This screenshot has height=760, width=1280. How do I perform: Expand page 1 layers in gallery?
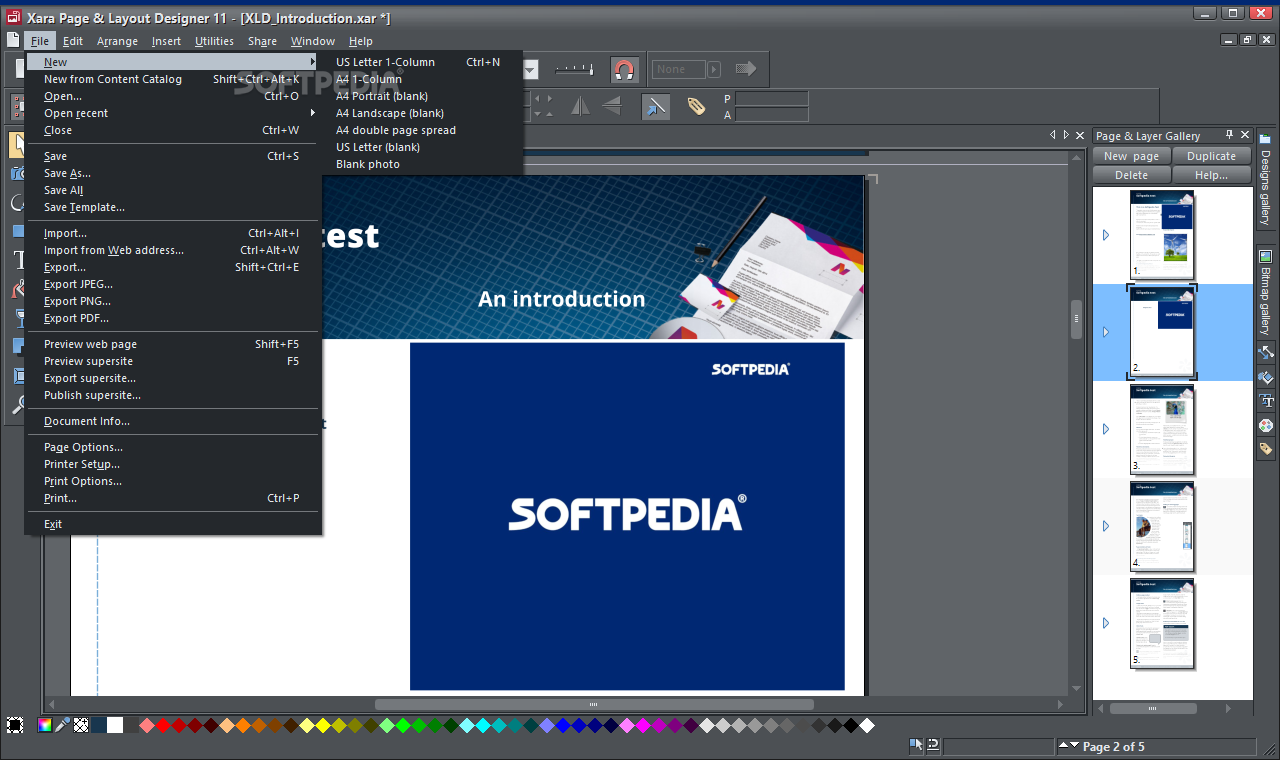(x=1106, y=235)
